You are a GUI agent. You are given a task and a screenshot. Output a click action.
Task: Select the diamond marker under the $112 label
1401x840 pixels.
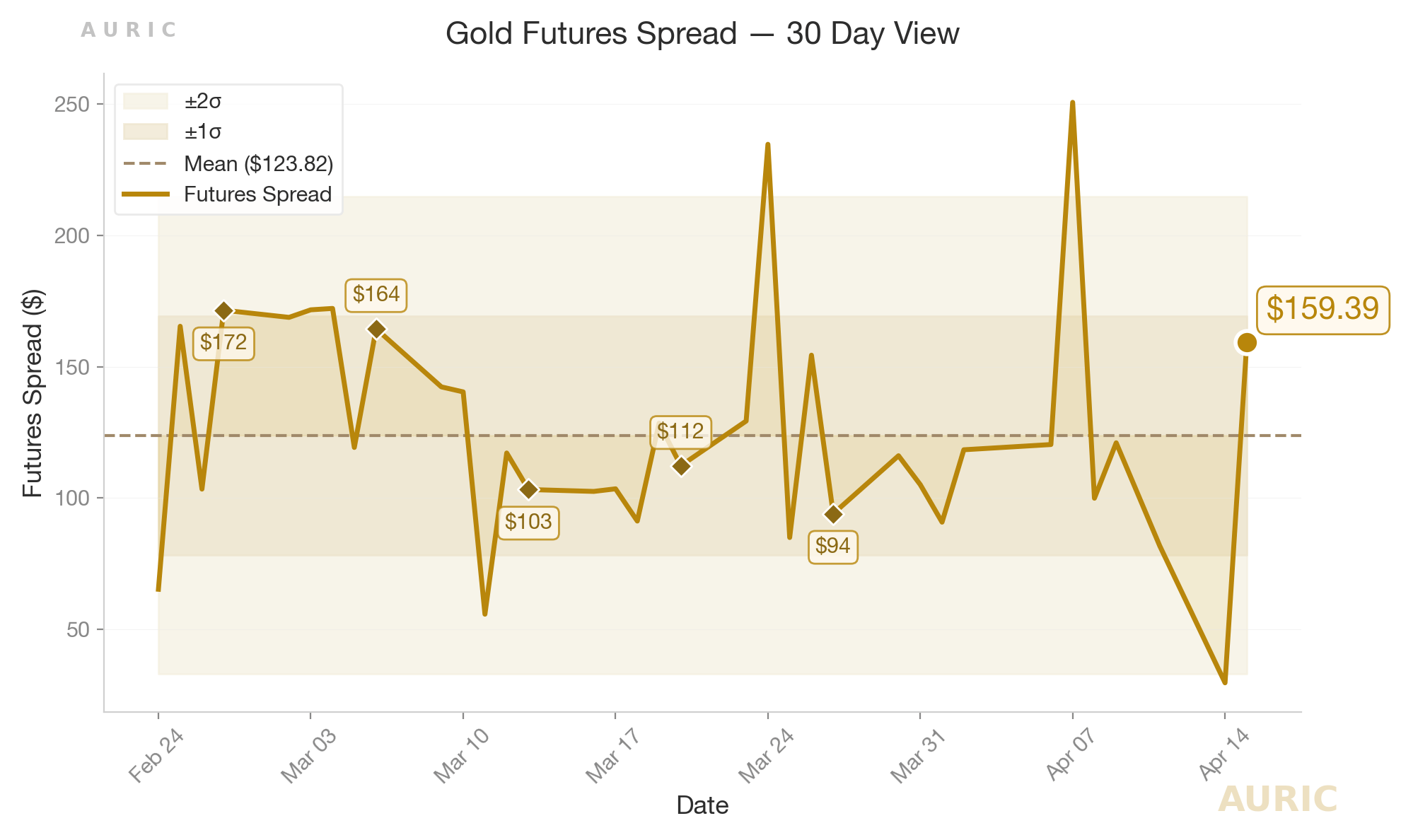click(681, 467)
